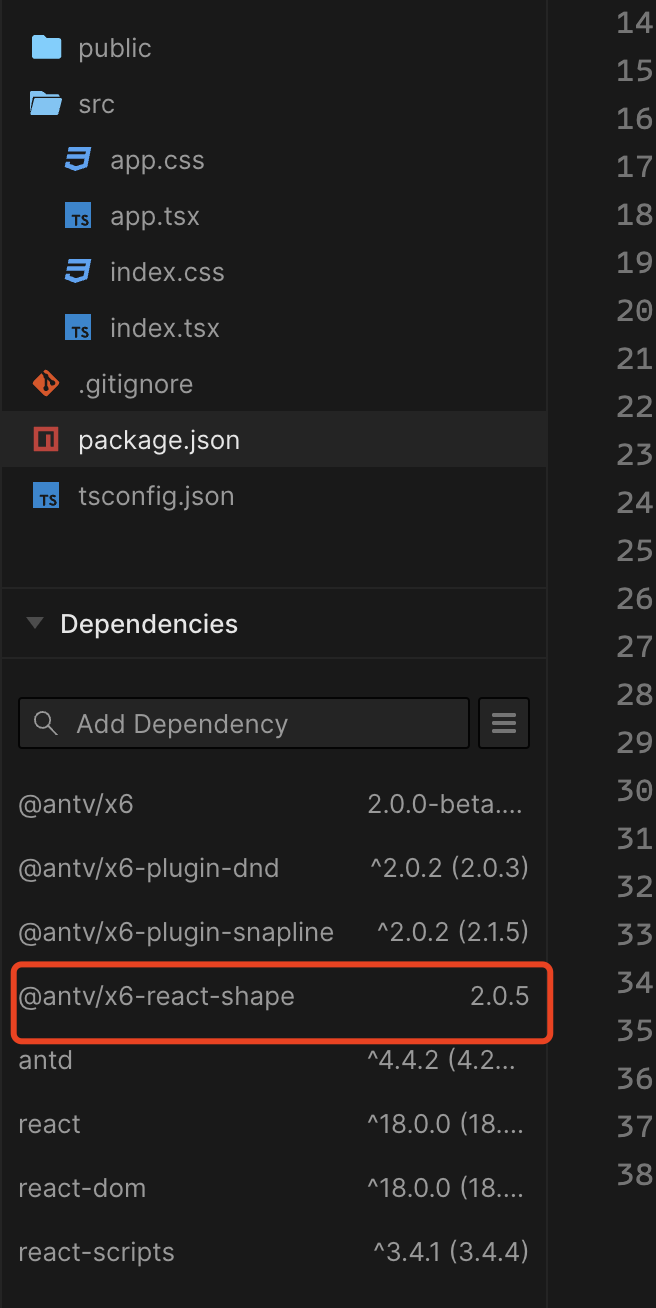Open the package.json file

(160, 439)
